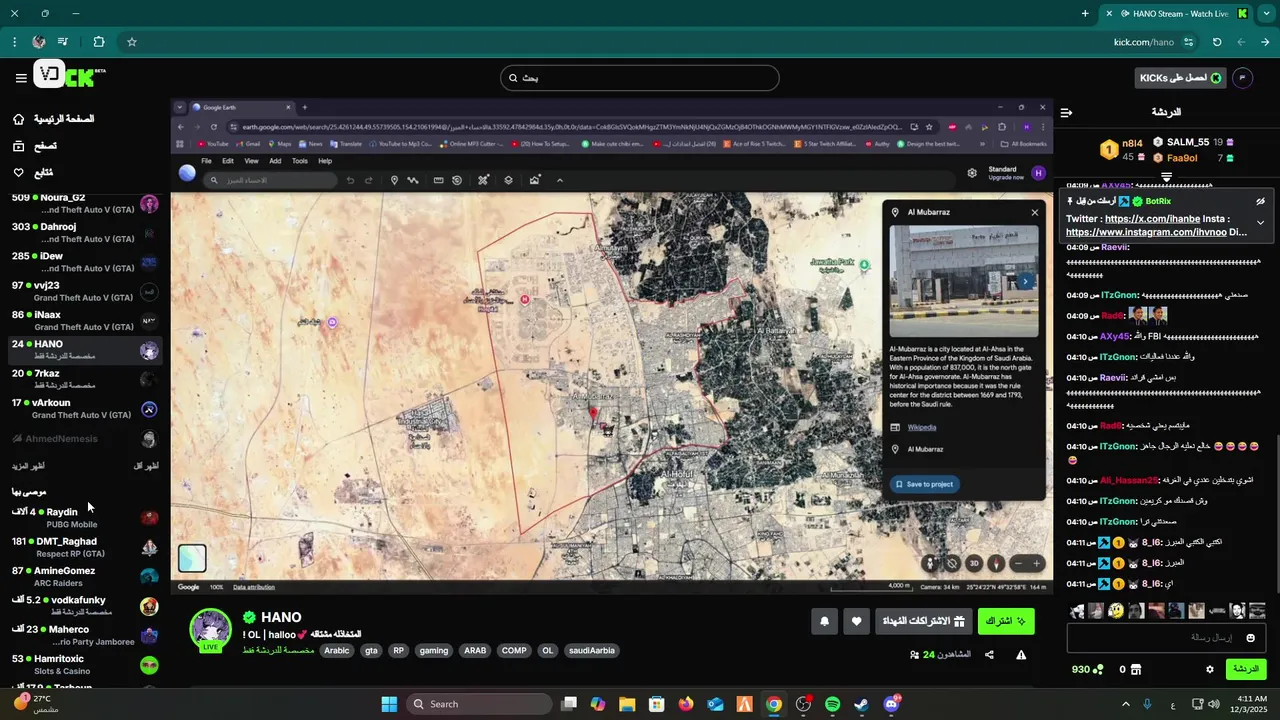Click the Kick search box
Viewport: 1280px width, 720px height.
point(640,78)
